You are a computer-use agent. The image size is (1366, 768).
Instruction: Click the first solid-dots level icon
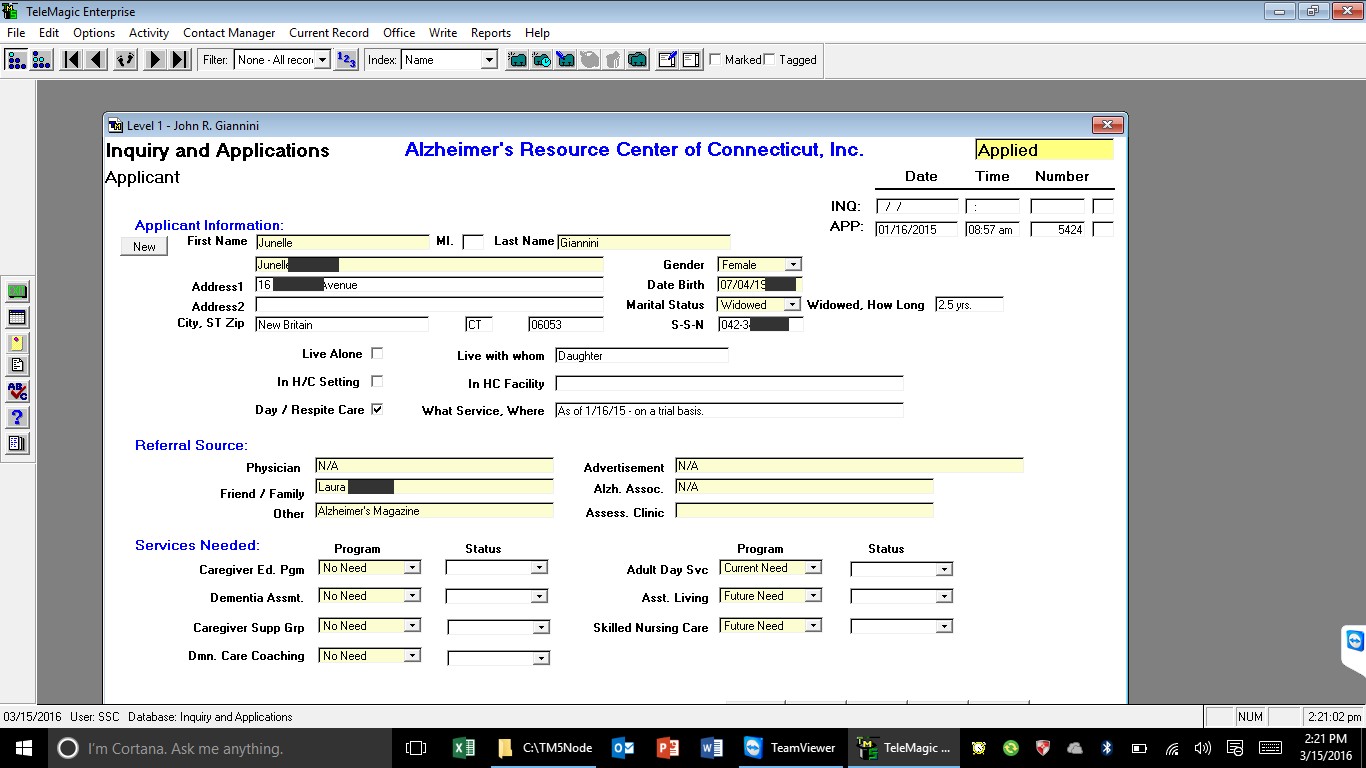16,60
